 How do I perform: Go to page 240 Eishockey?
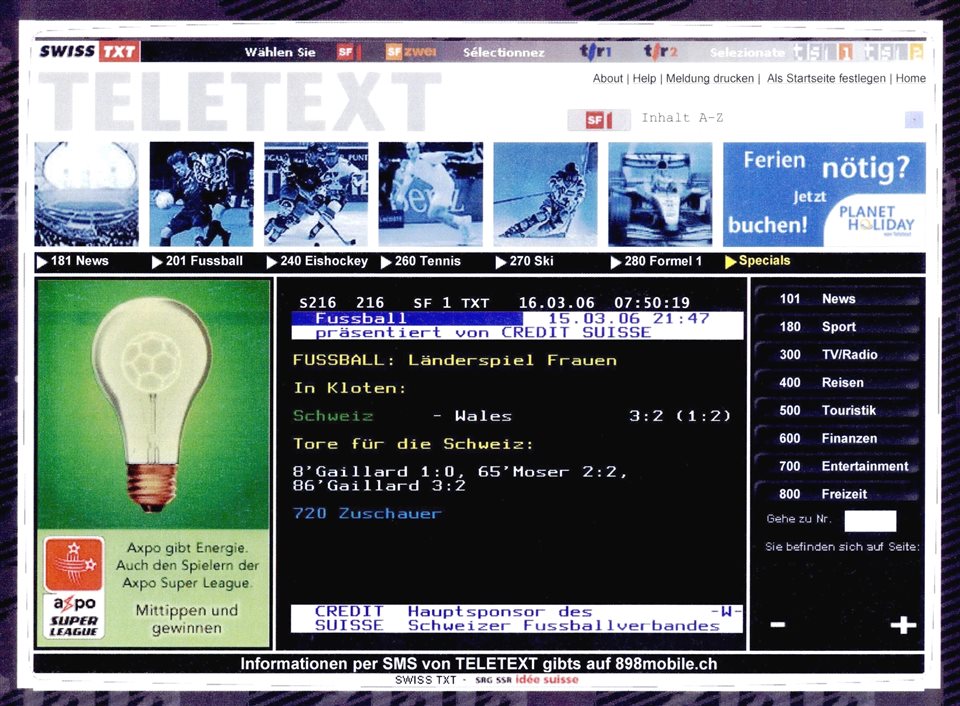pos(317,261)
